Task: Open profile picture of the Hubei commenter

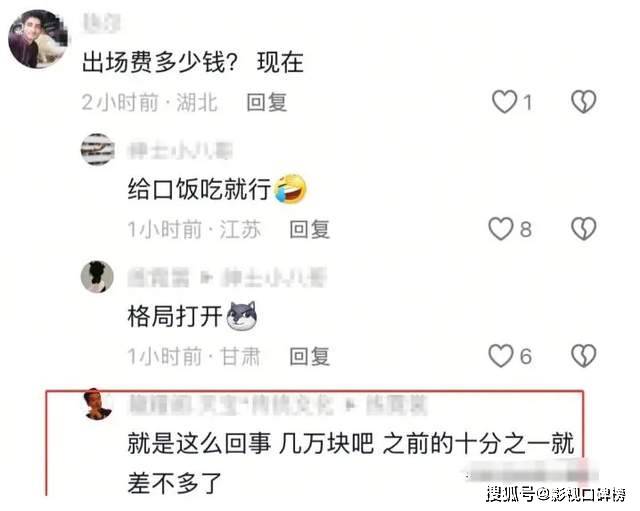Action: (x=38, y=39)
